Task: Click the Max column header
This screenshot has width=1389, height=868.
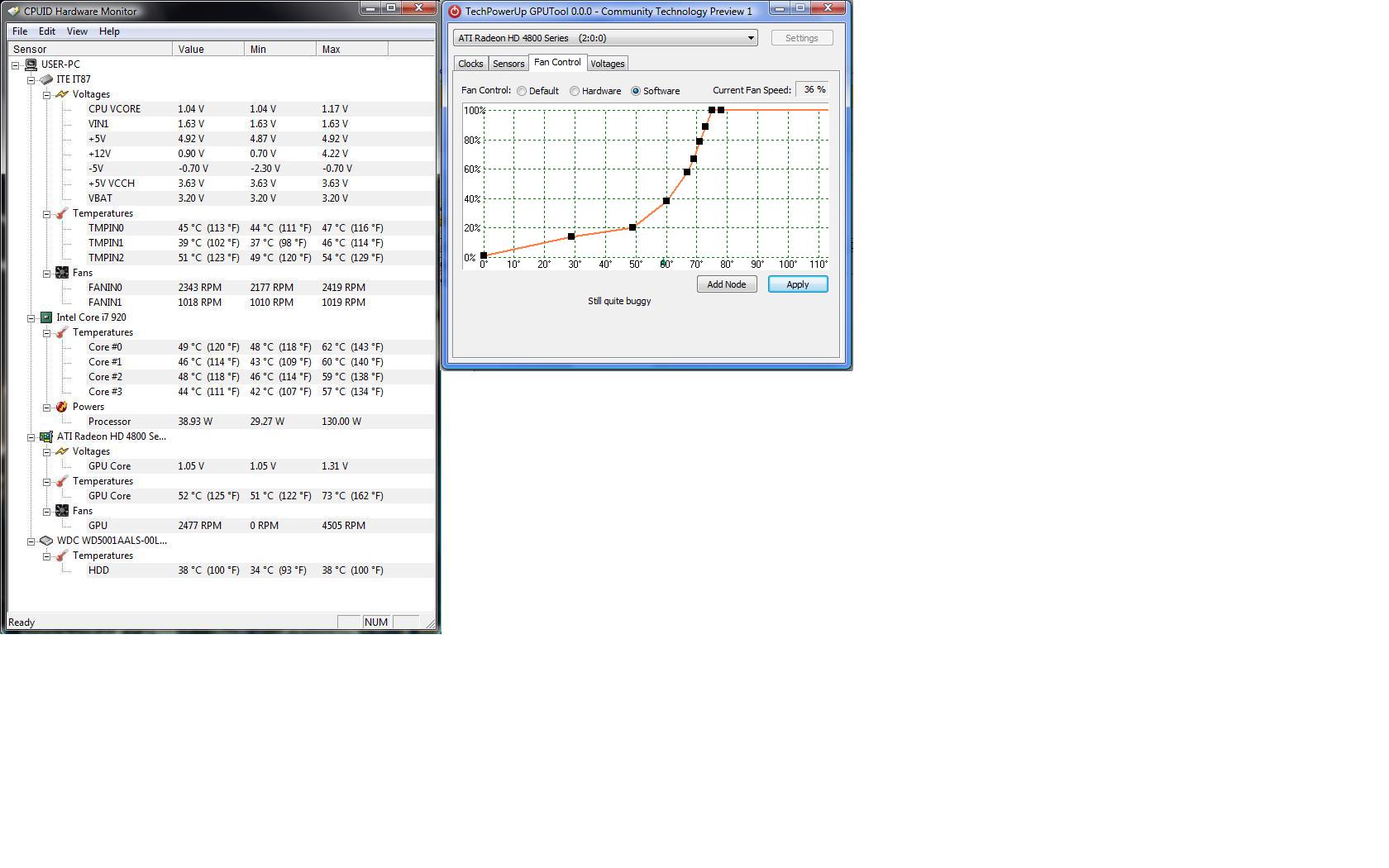Action: pyautogui.click(x=352, y=50)
